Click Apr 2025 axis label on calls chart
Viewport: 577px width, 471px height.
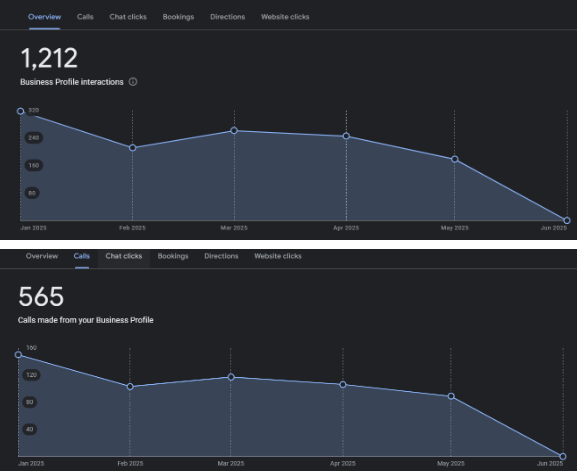[343, 464]
